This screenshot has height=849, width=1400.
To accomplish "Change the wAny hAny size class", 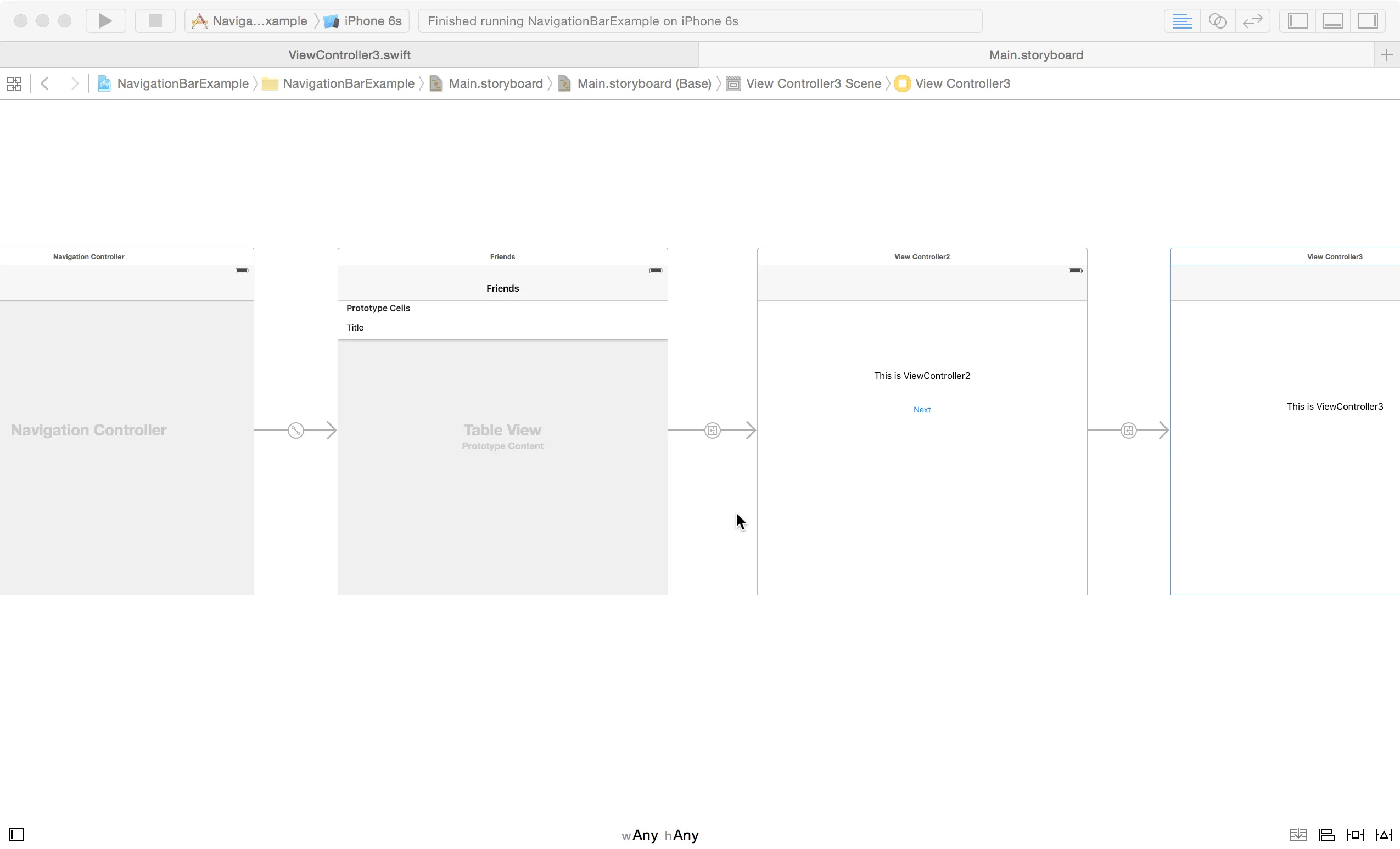I will point(660,835).
